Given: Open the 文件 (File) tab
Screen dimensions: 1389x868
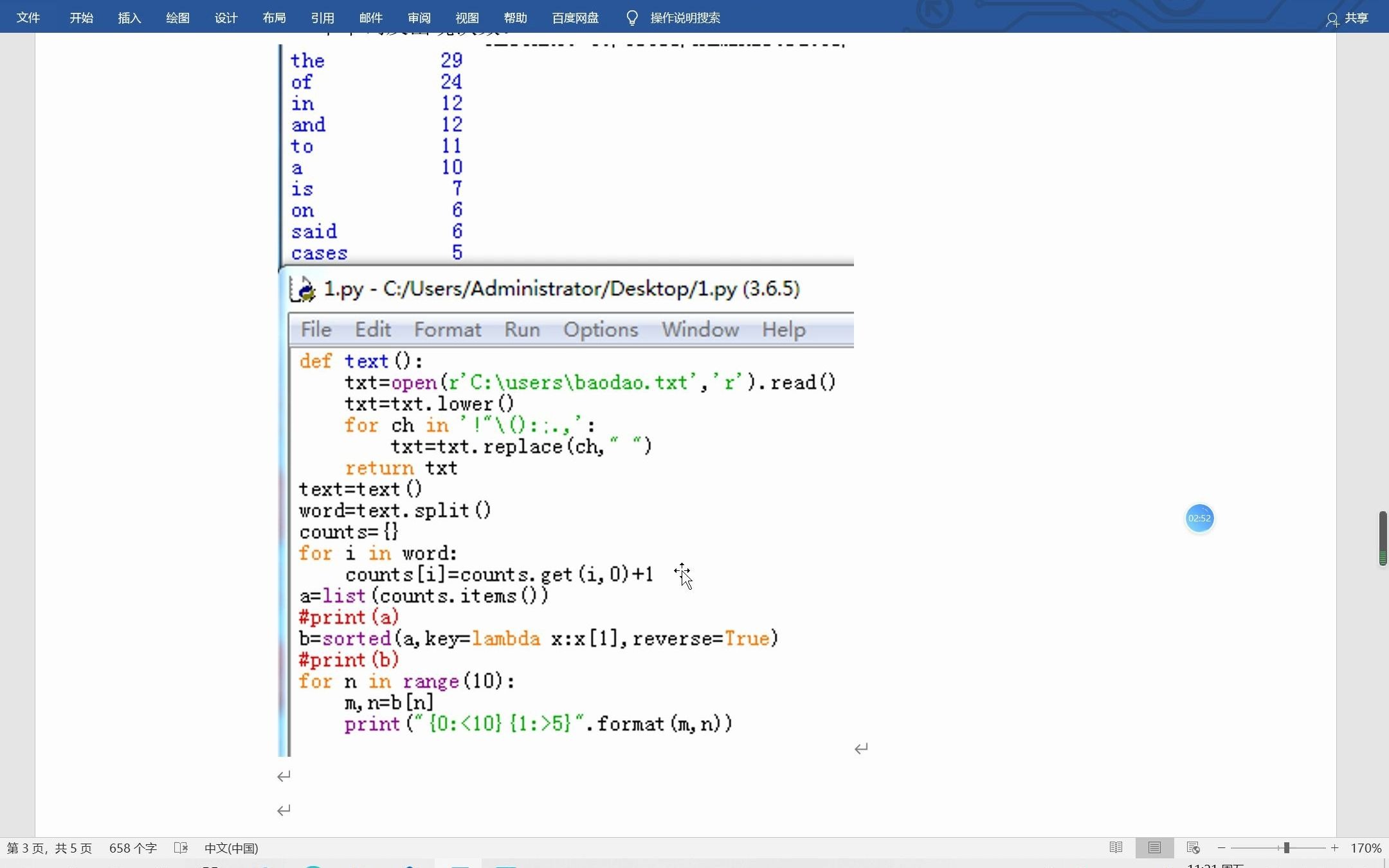Looking at the screenshot, I should (x=28, y=18).
